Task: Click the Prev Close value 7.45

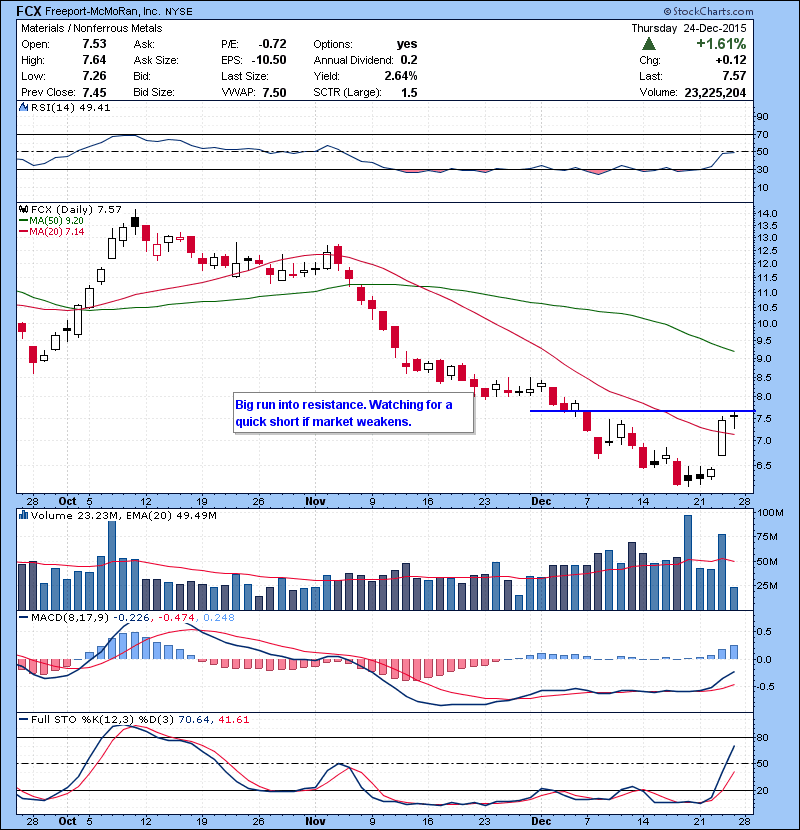Action: tap(94, 92)
